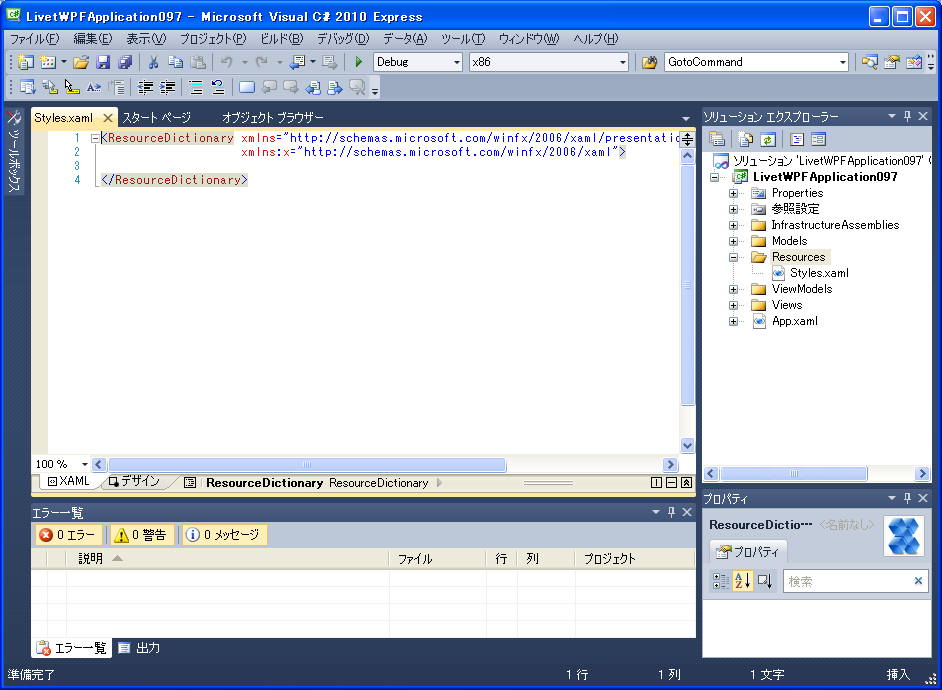Toggle alphabetical sort in the Properties panel
Viewport: 942px width, 690px height.
pos(743,581)
